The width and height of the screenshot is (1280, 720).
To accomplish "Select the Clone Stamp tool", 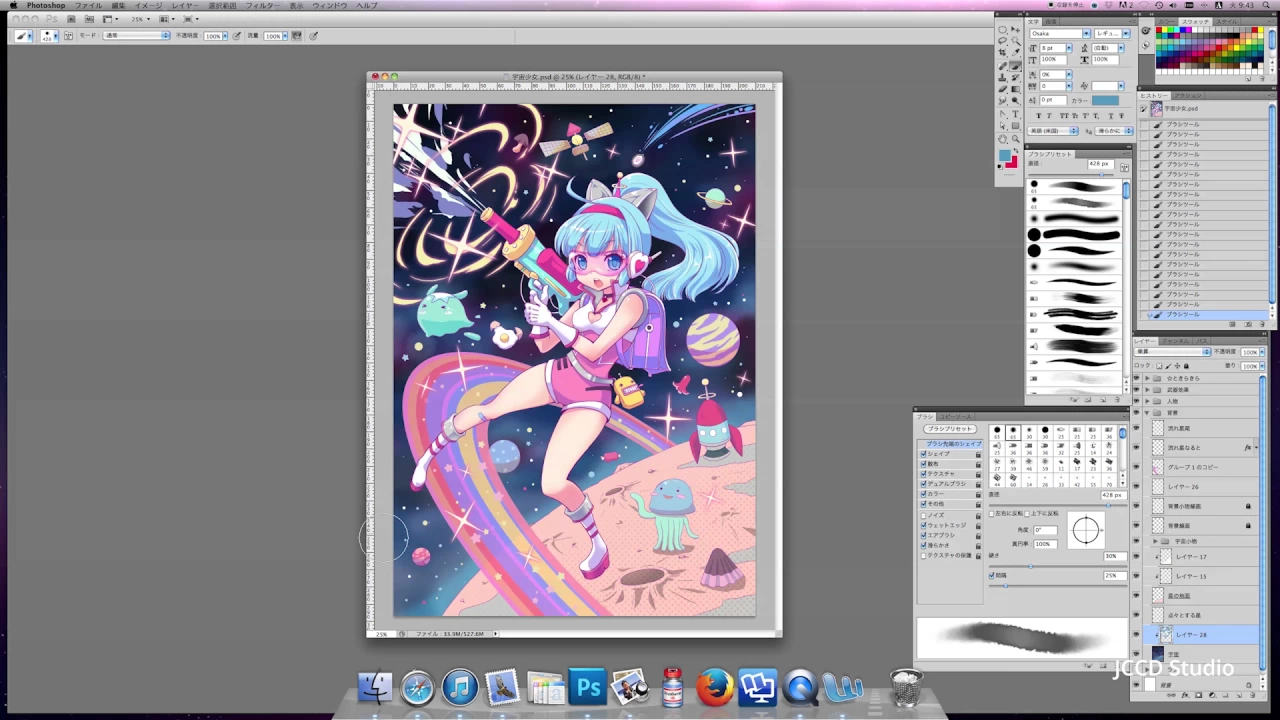I will pyautogui.click(x=1002, y=77).
